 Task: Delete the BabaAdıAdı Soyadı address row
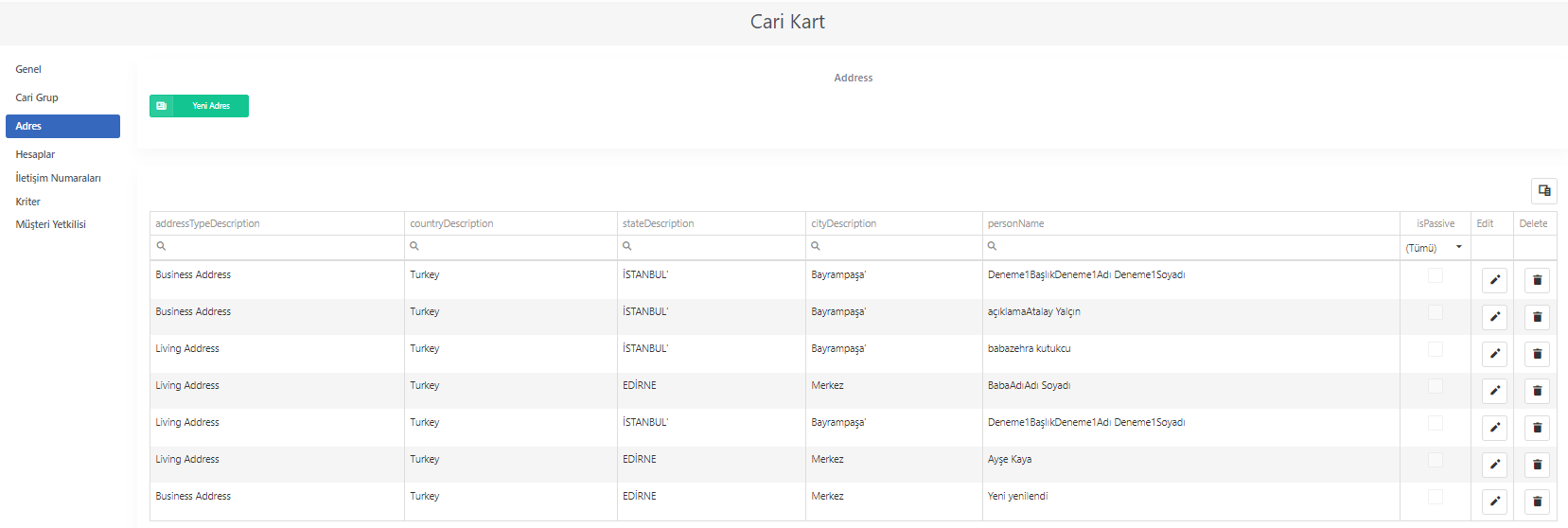pyautogui.click(x=1537, y=391)
